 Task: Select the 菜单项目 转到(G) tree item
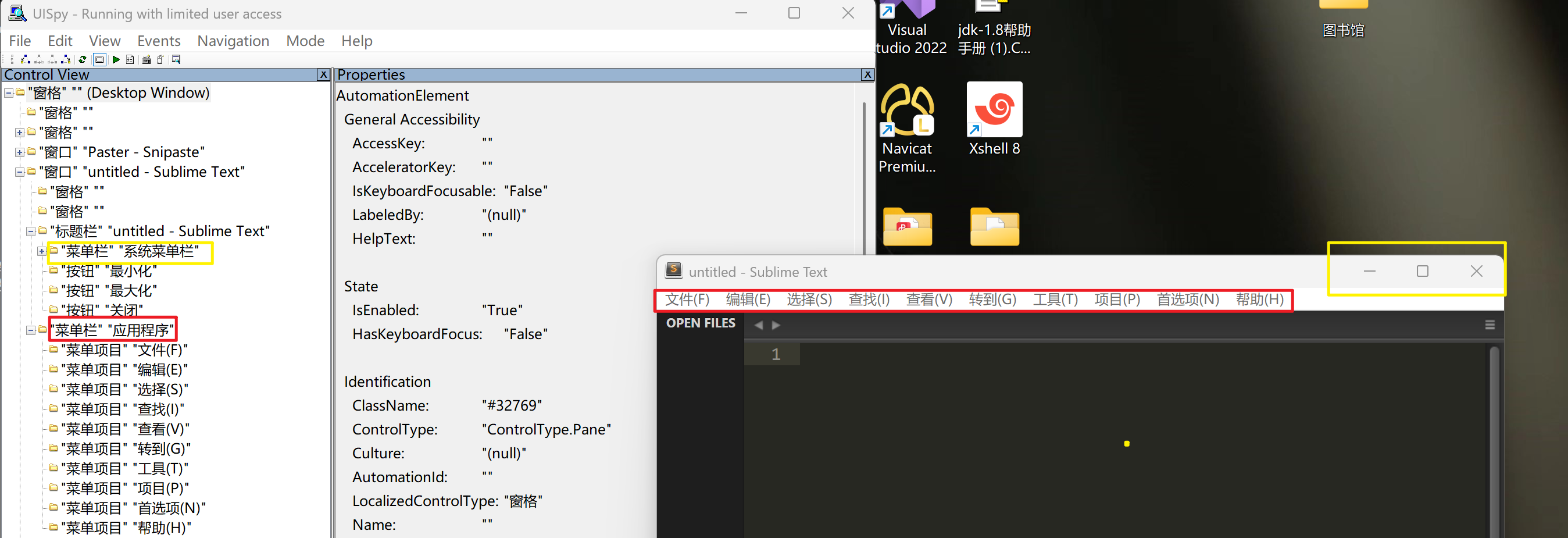click(126, 449)
